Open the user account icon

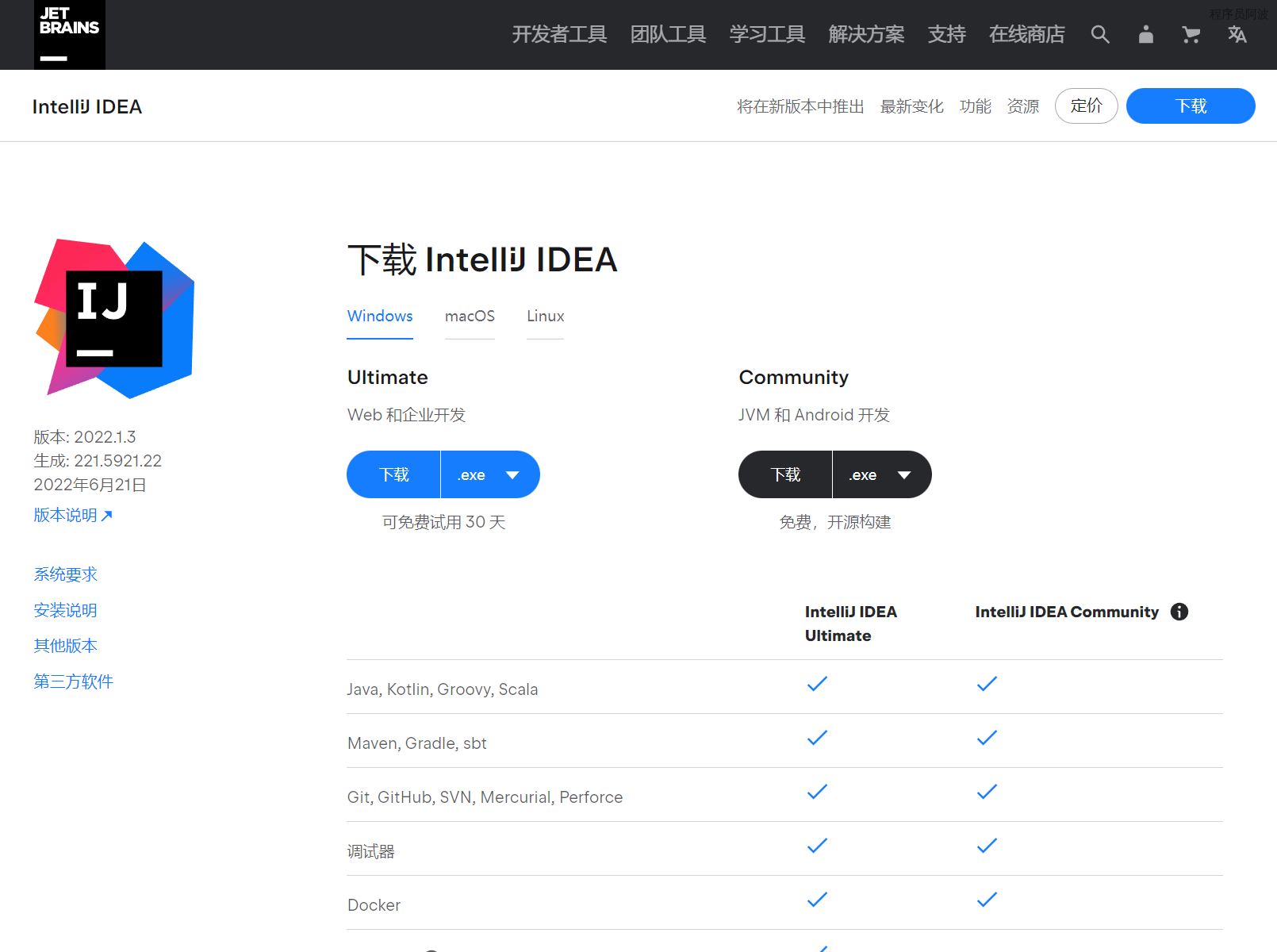coord(1145,34)
